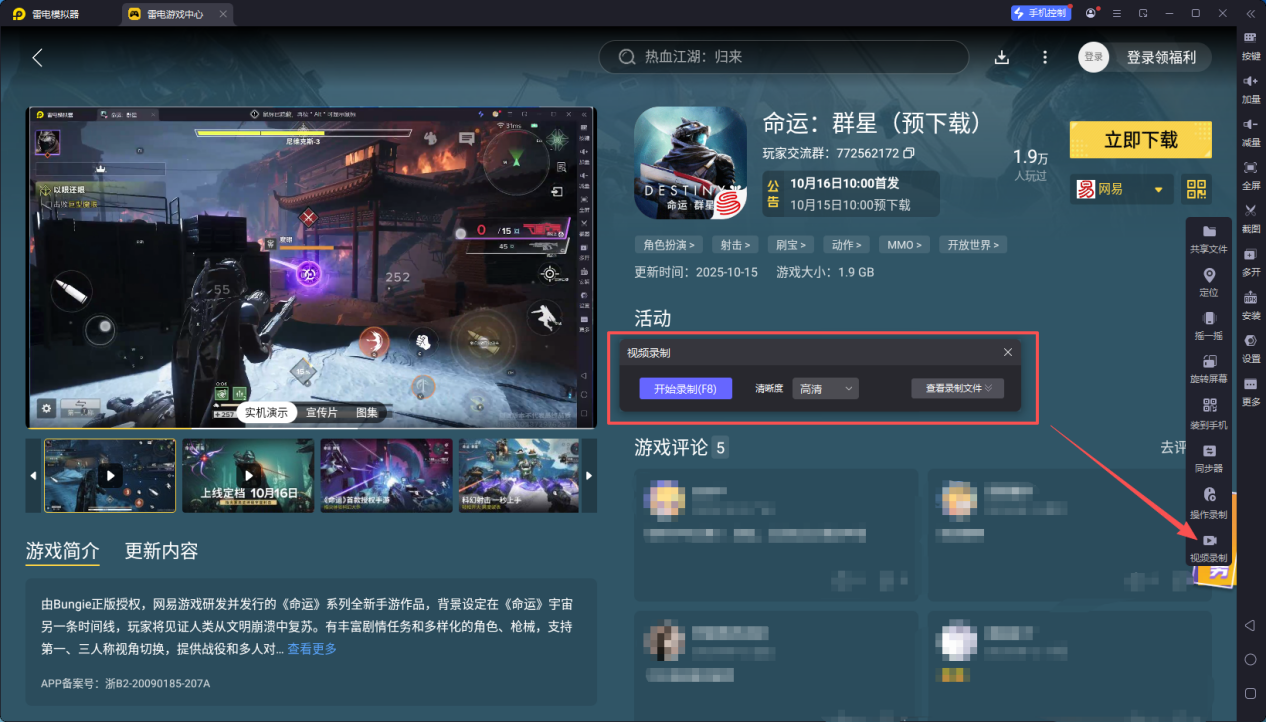This screenshot has height=722, width=1266.
Task: Expand the 查看录制文件 dropdown
Action: point(958,388)
